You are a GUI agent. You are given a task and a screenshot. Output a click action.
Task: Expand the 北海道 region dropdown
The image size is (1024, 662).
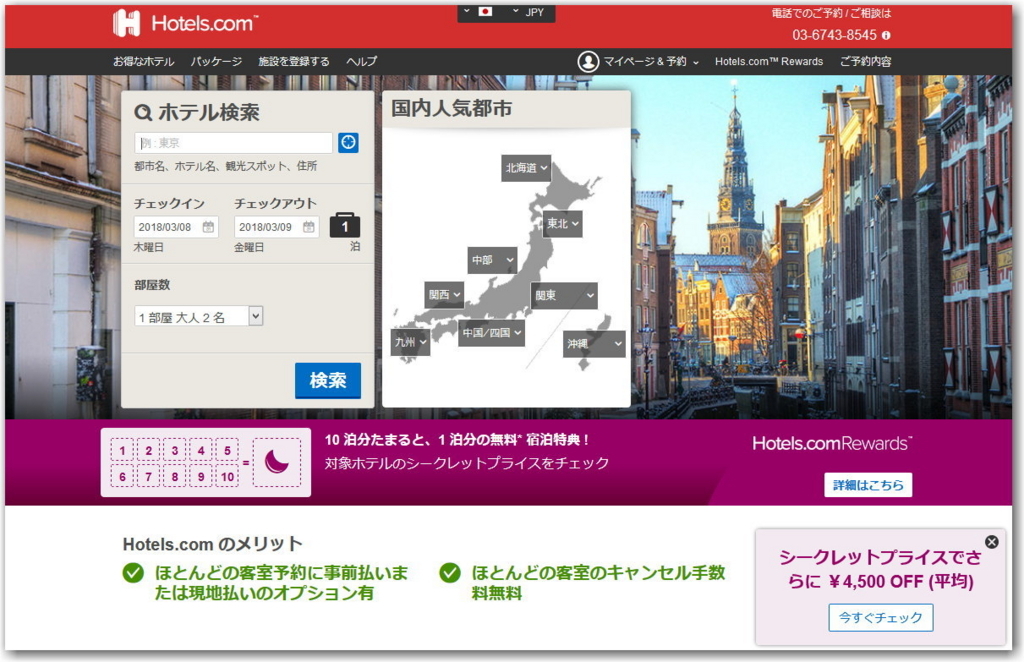point(526,168)
